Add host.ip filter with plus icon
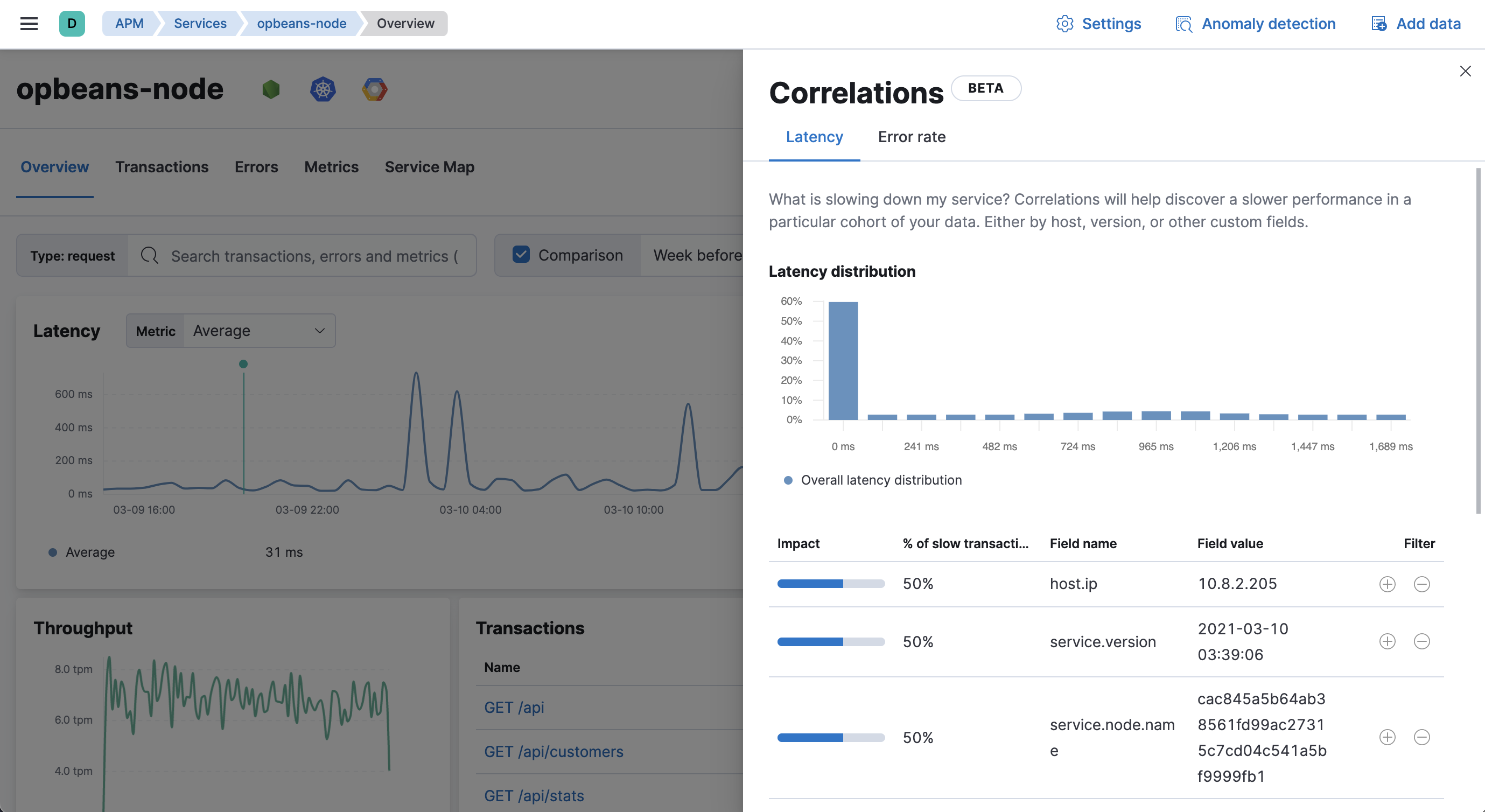Viewport: 1485px width, 812px height. pos(1387,584)
